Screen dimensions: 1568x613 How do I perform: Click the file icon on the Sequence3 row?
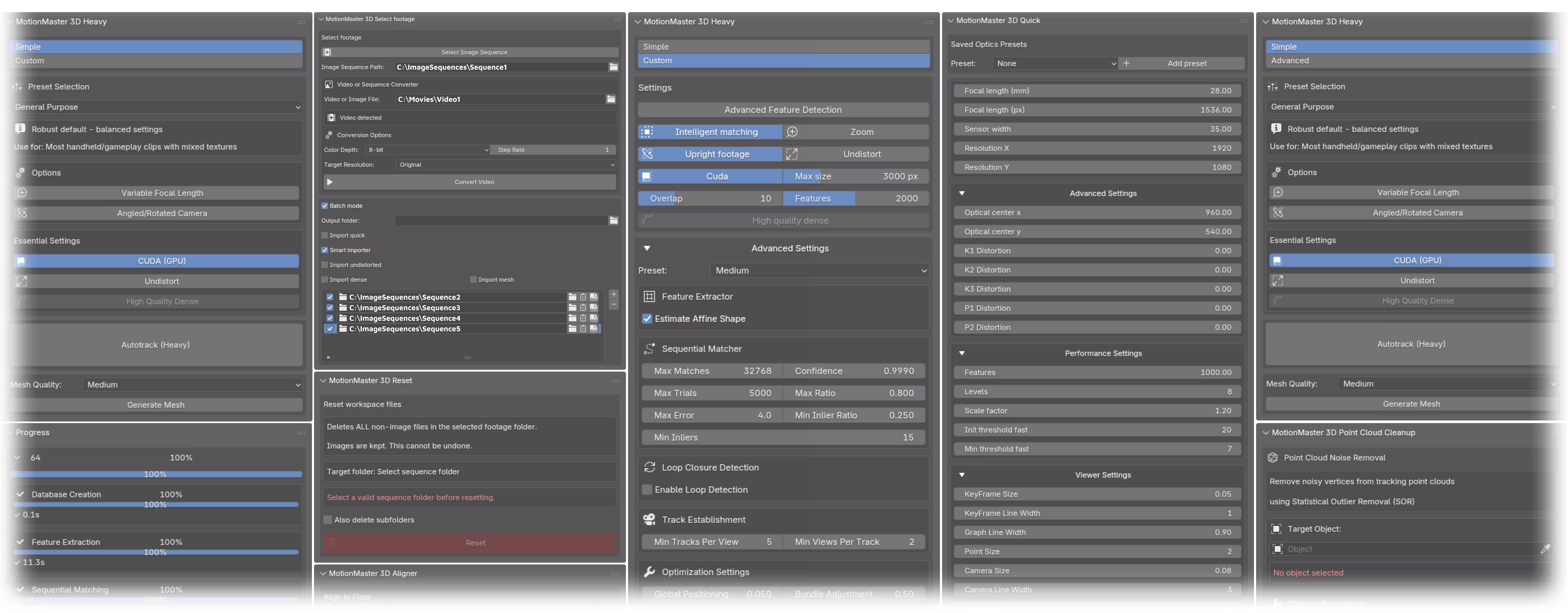point(593,308)
